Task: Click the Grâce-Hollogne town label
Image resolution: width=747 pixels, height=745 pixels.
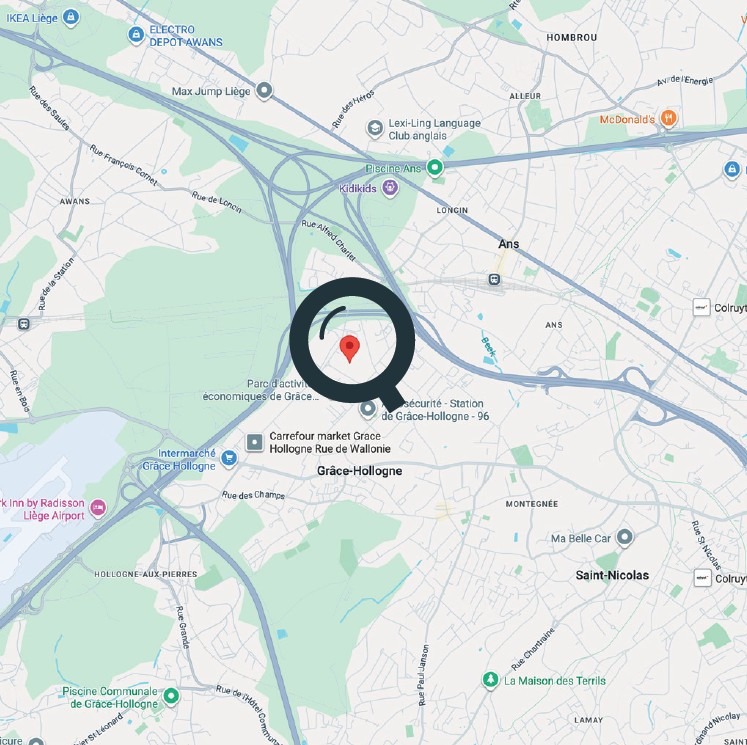Action: pyautogui.click(x=360, y=471)
